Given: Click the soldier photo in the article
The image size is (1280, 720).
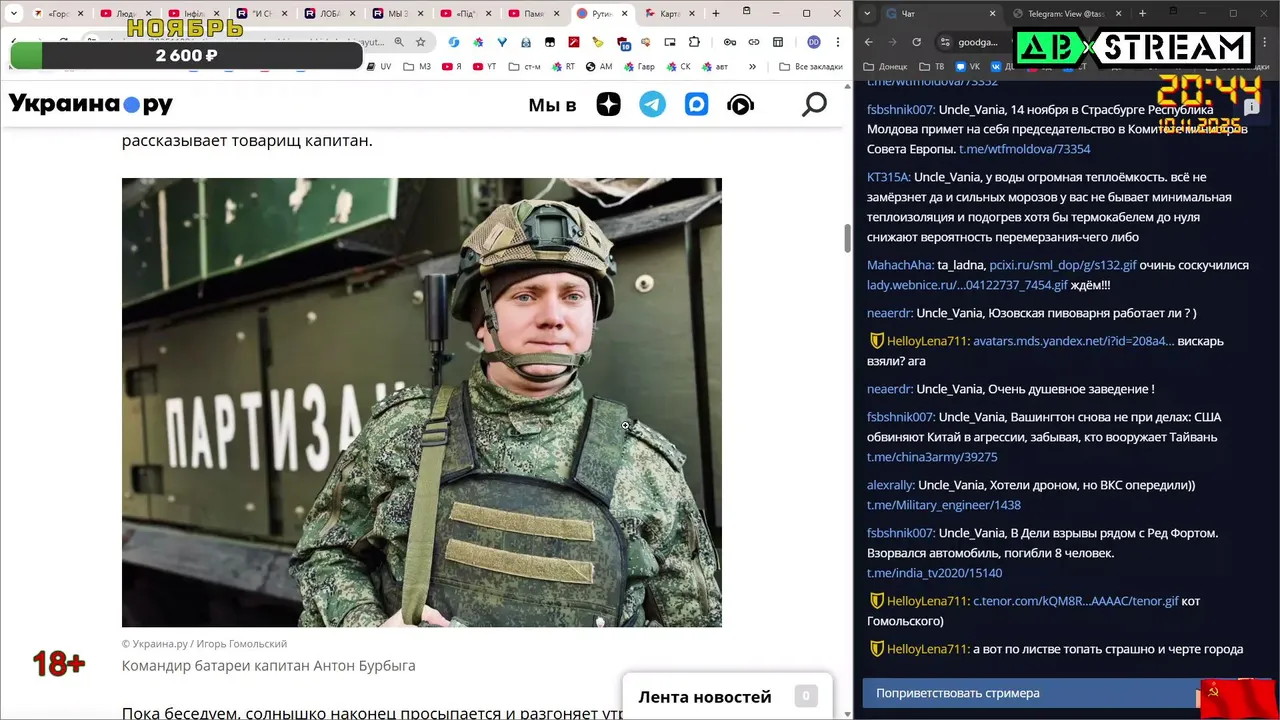Looking at the screenshot, I should tap(421, 402).
